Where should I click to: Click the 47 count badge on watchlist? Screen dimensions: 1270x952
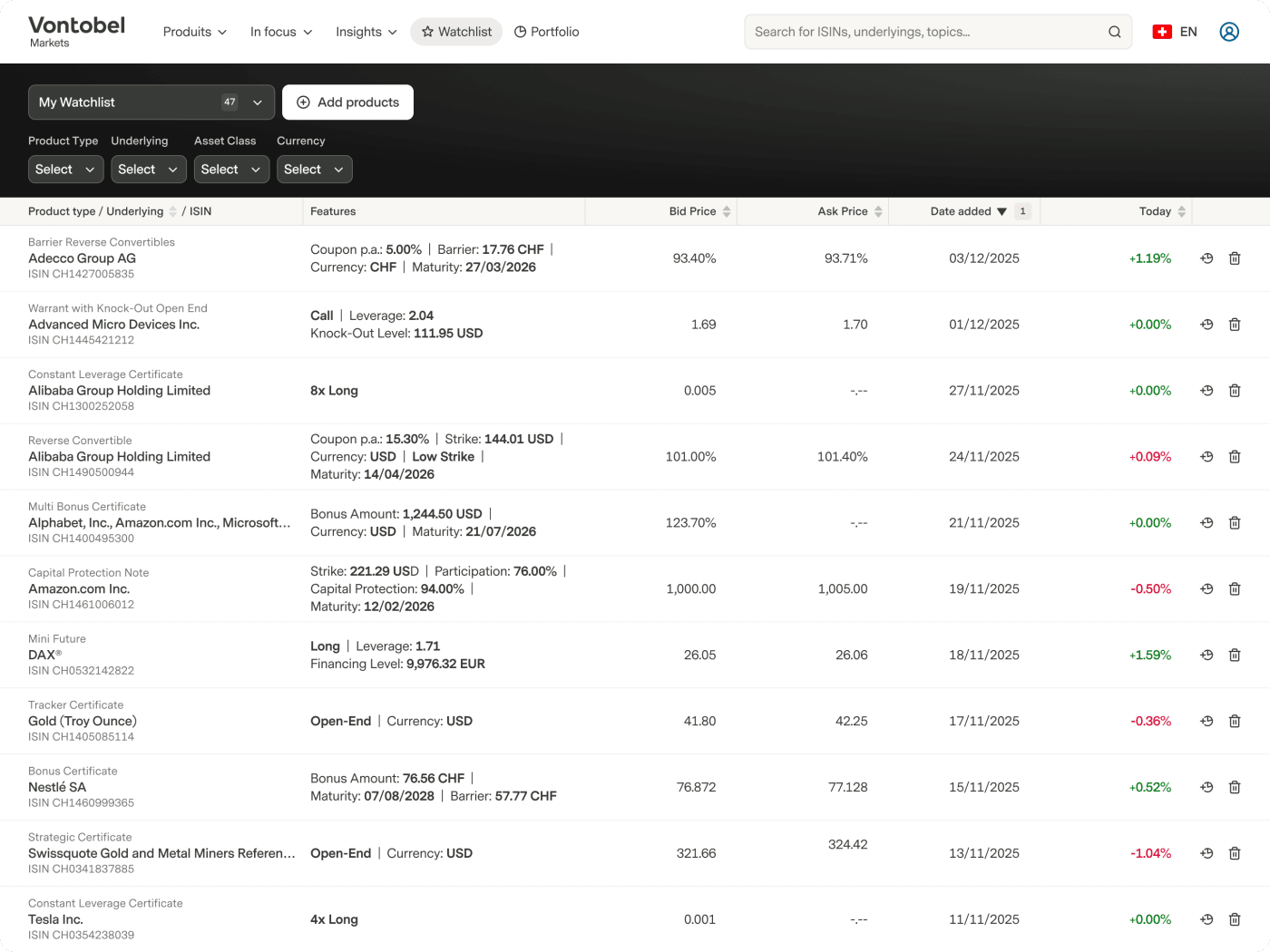[230, 102]
